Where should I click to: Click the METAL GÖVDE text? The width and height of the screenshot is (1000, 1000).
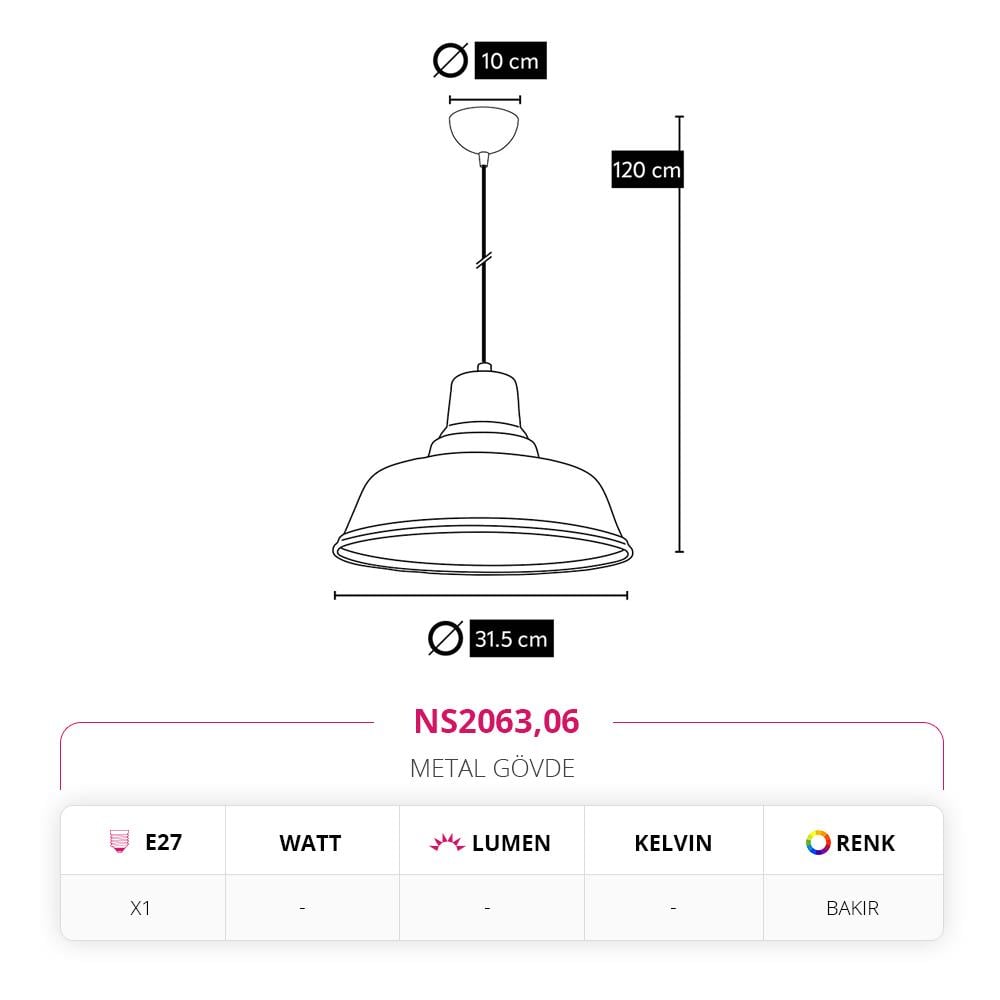point(492,768)
